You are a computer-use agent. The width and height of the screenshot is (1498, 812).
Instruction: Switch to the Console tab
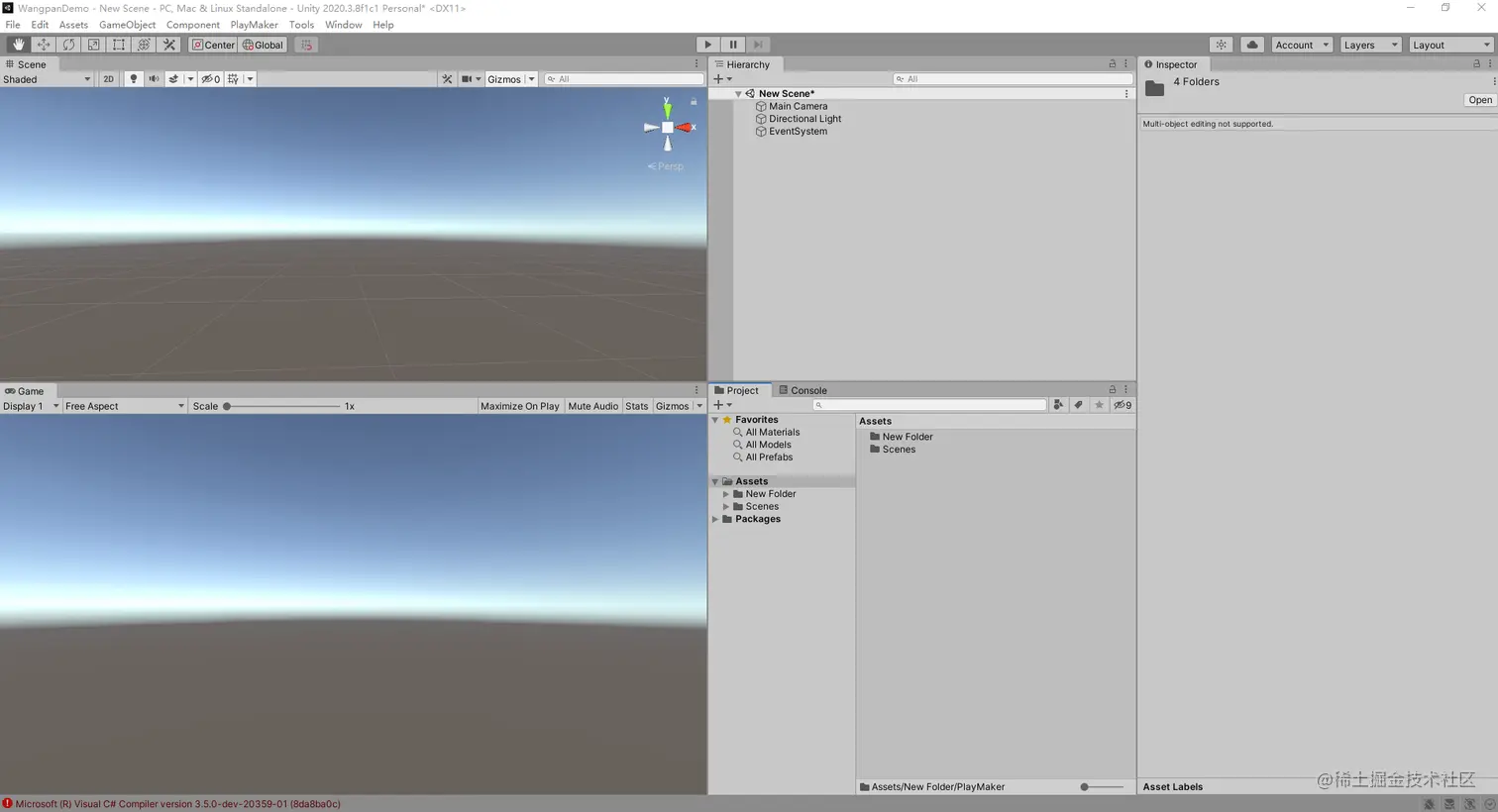pyautogui.click(x=802, y=390)
